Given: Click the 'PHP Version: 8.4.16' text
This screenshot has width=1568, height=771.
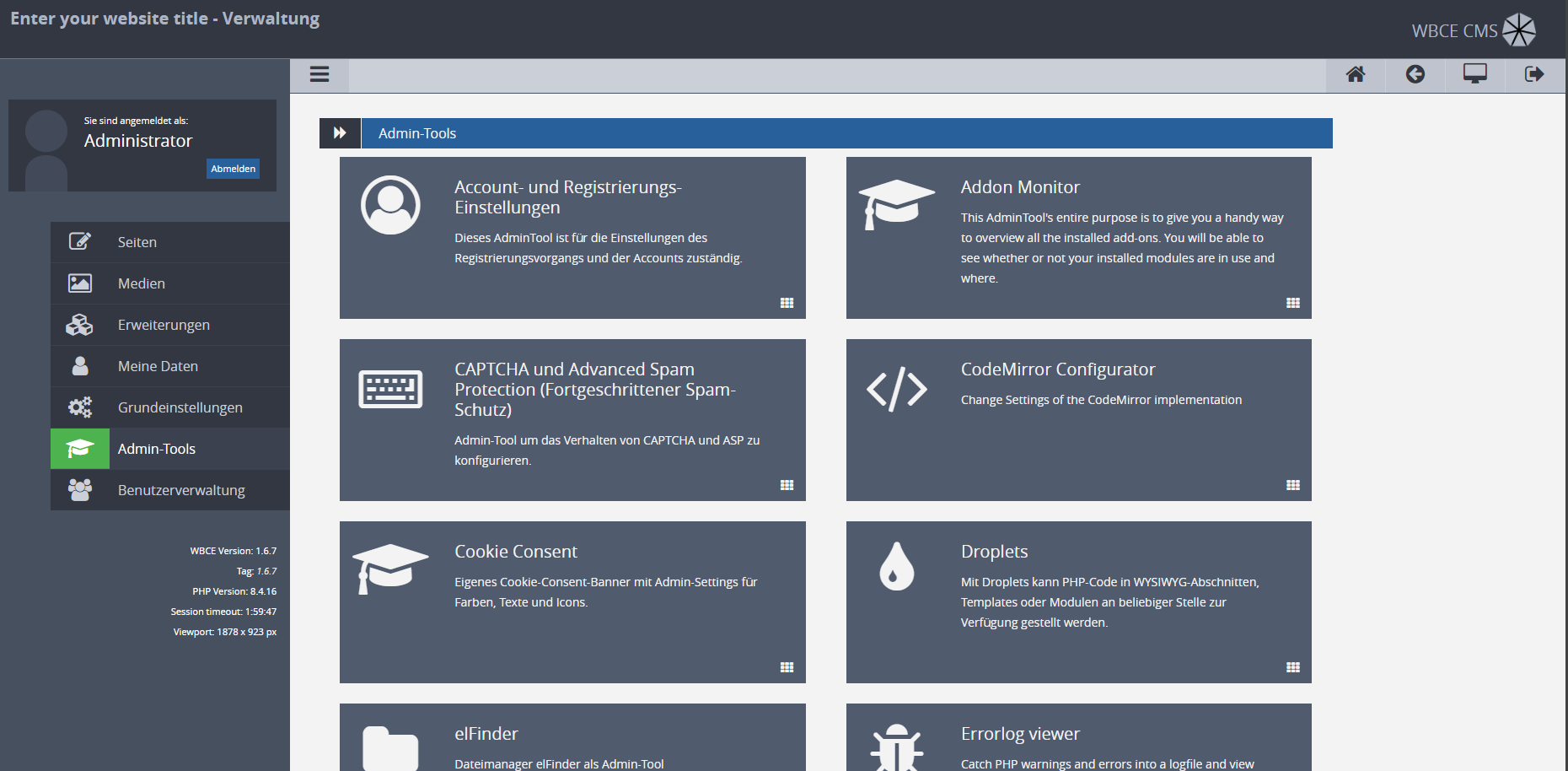Looking at the screenshot, I should click(234, 591).
